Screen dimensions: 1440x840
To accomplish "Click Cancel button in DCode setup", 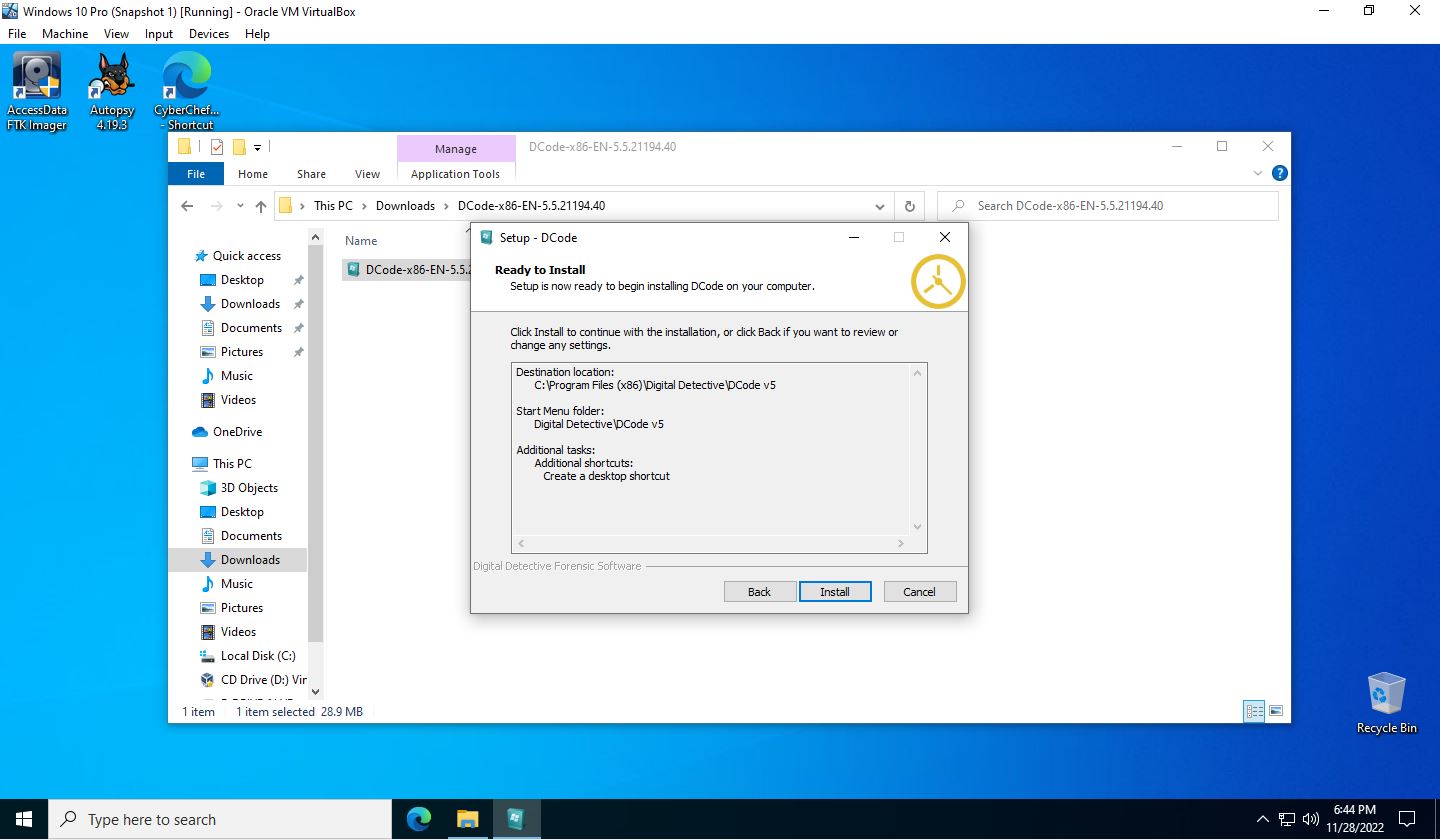I will pos(919,592).
